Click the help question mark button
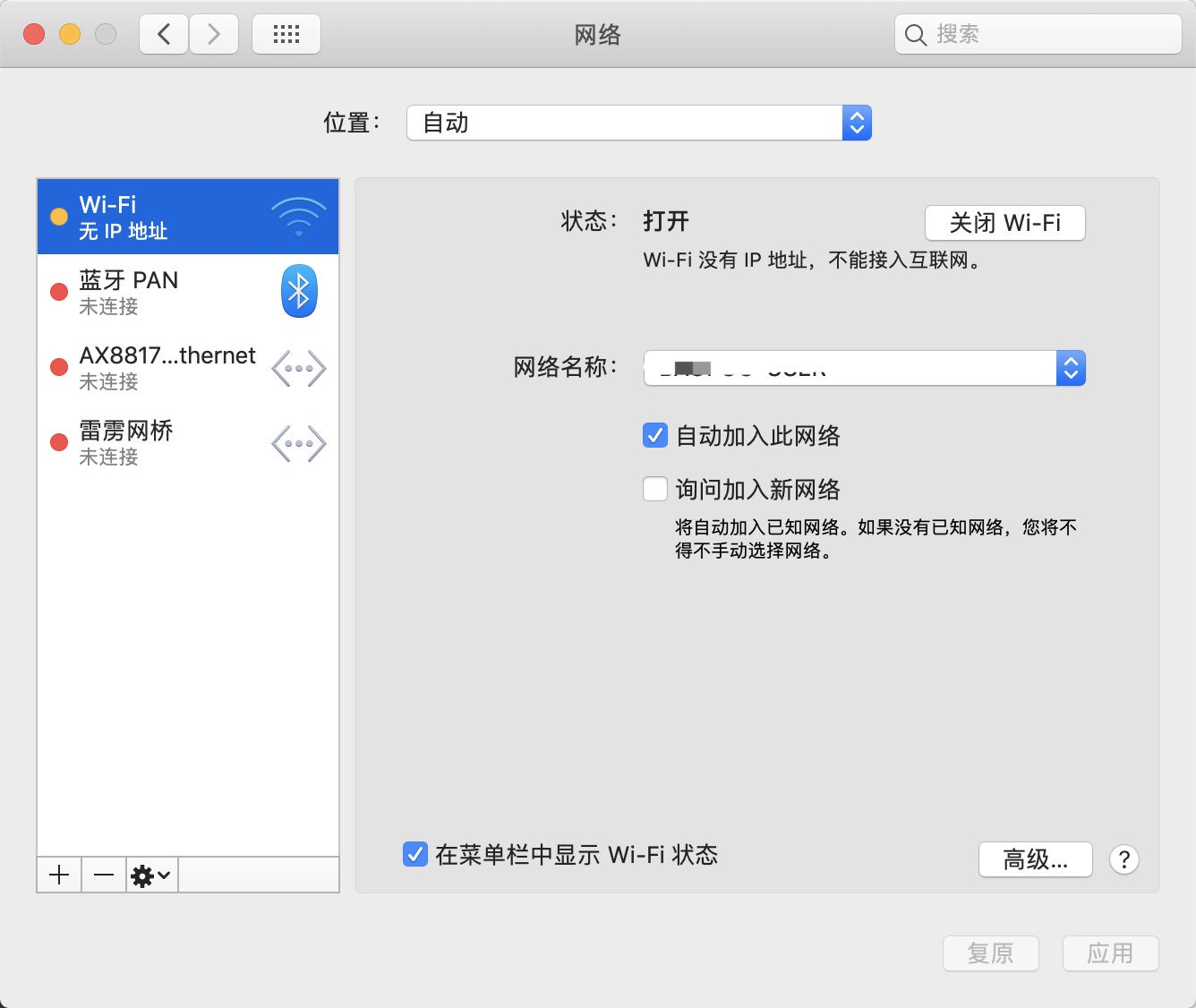Image resolution: width=1196 pixels, height=1008 pixels. click(1123, 859)
